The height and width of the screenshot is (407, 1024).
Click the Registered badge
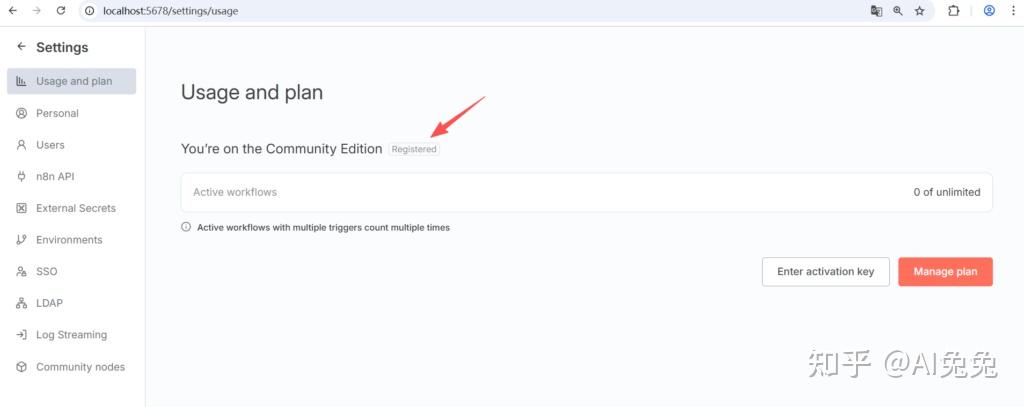point(414,149)
